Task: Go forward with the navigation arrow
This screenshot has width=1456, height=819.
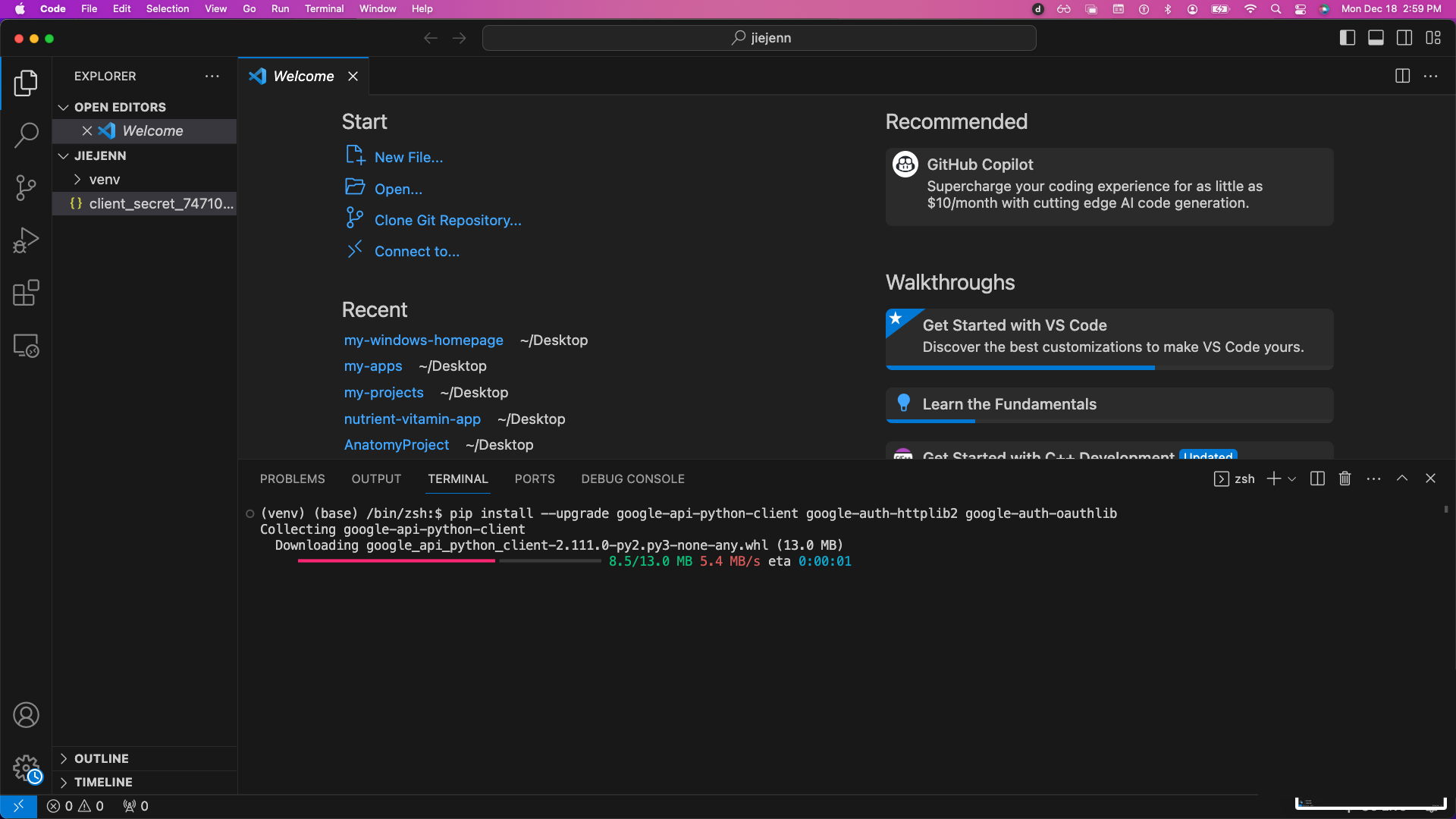Action: click(460, 38)
